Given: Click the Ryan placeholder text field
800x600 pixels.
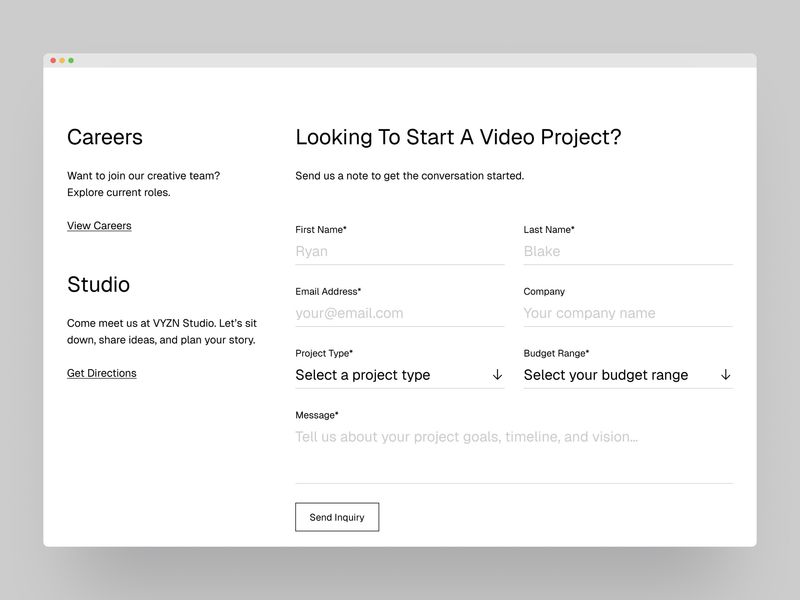Looking at the screenshot, I should (399, 251).
